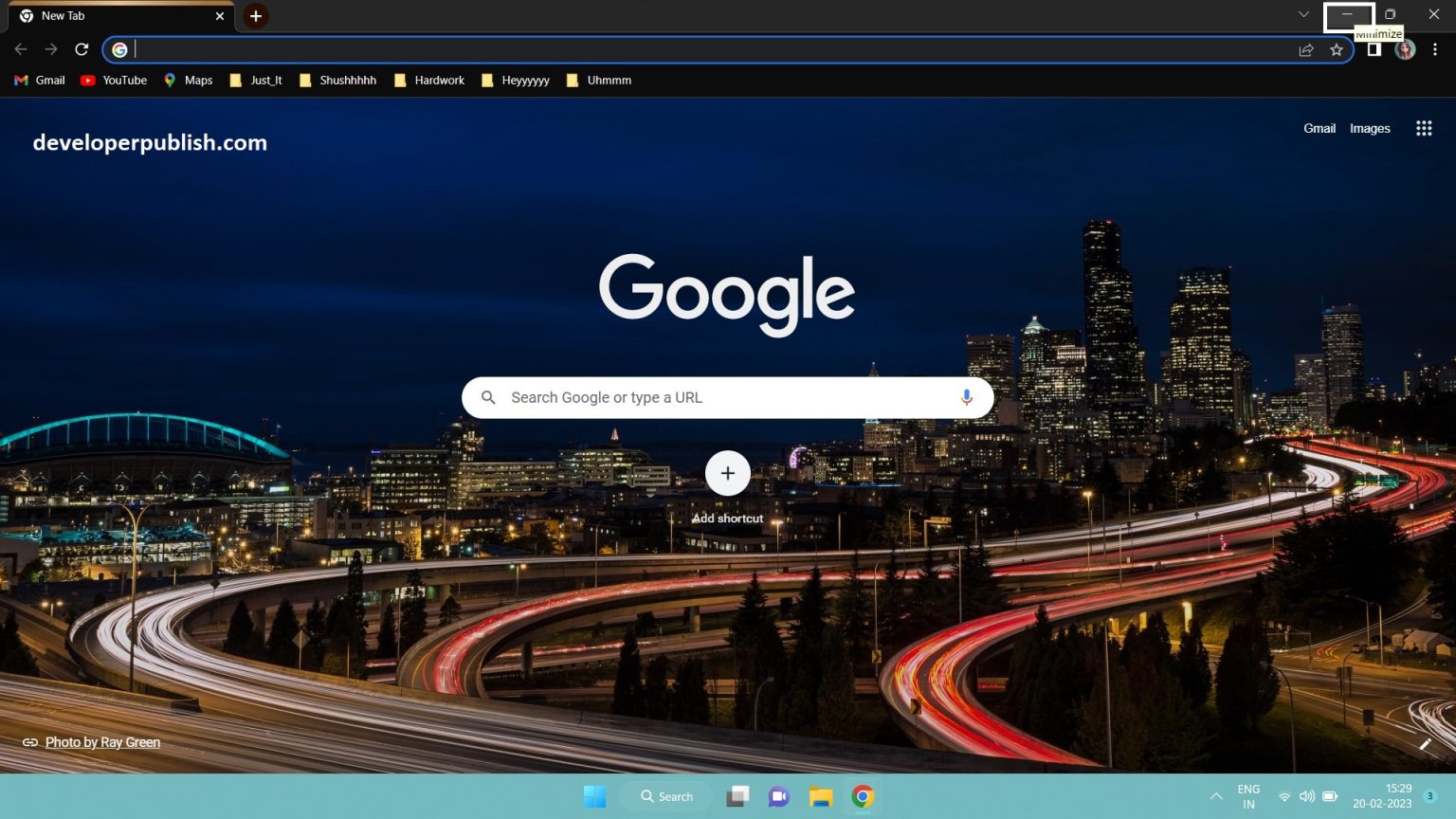
Task: Click the Photo by Ray Green credit link
Action: pos(102,742)
